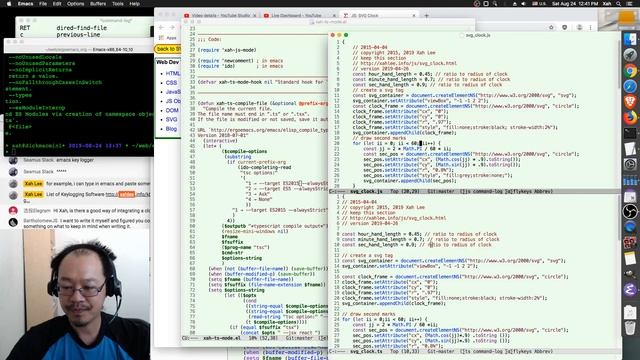Close the Video details YouTube Studio tab
Image resolution: width=640 pixels, height=360 pixels.
point(255,16)
